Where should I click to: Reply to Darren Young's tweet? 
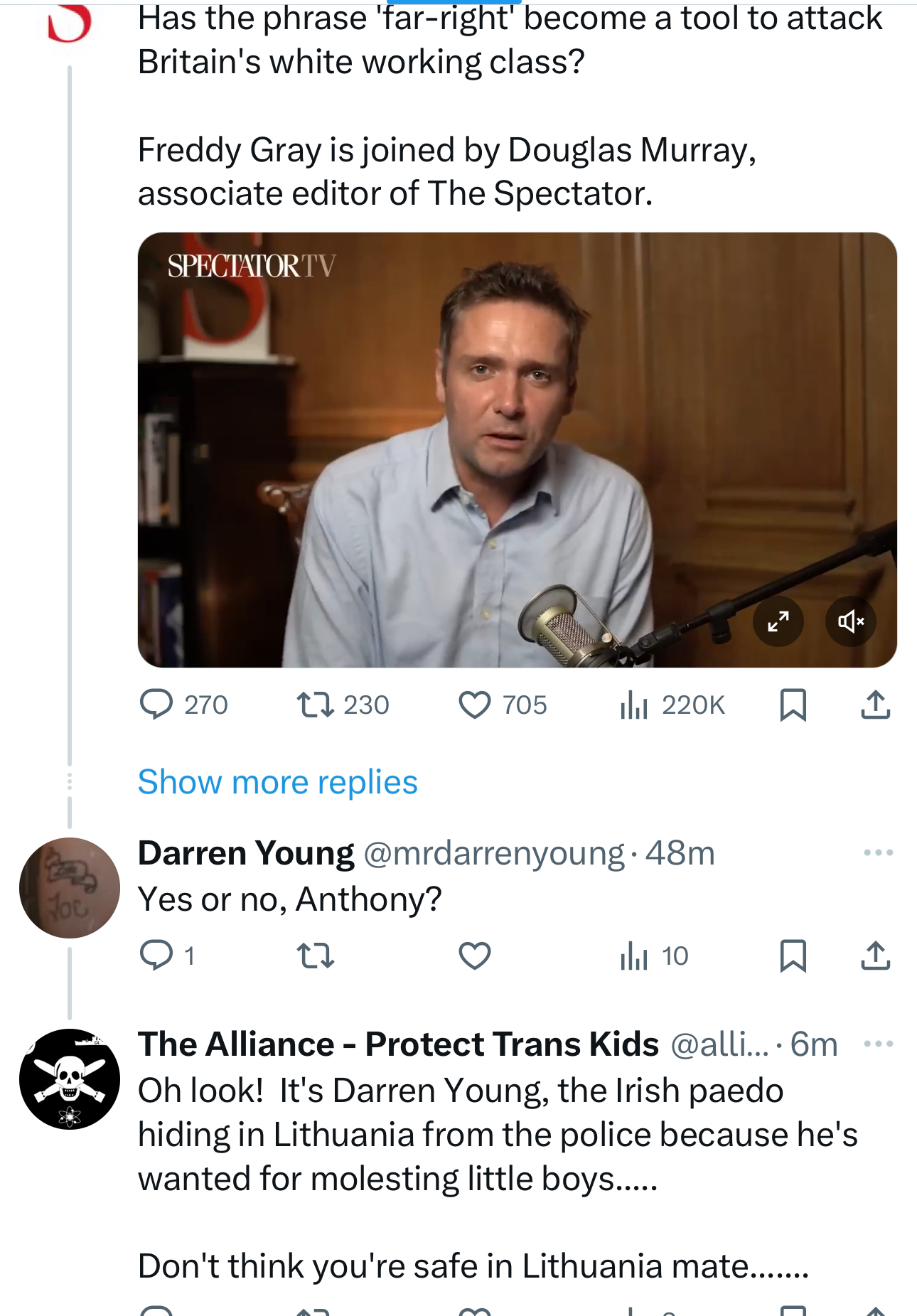click(x=156, y=956)
